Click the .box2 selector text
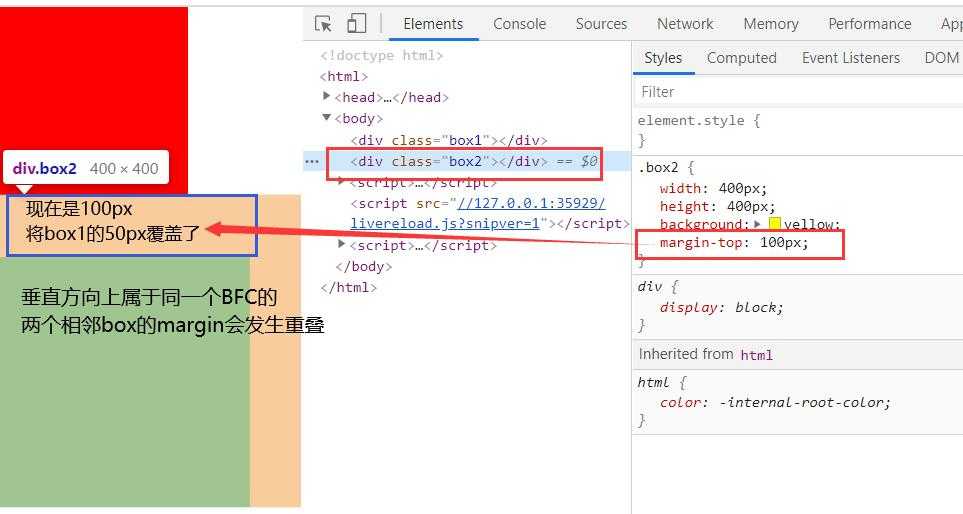This screenshot has width=963, height=514. click(x=658, y=168)
